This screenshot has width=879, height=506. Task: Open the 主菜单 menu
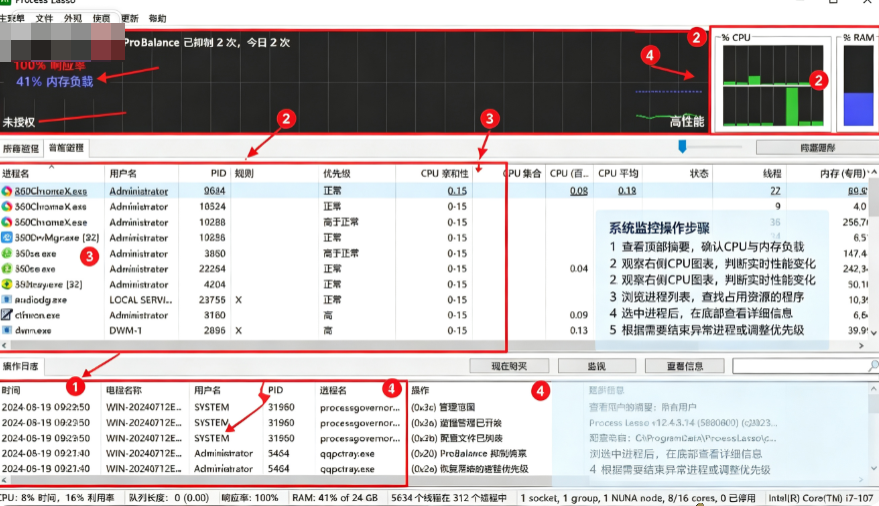[x=12, y=18]
